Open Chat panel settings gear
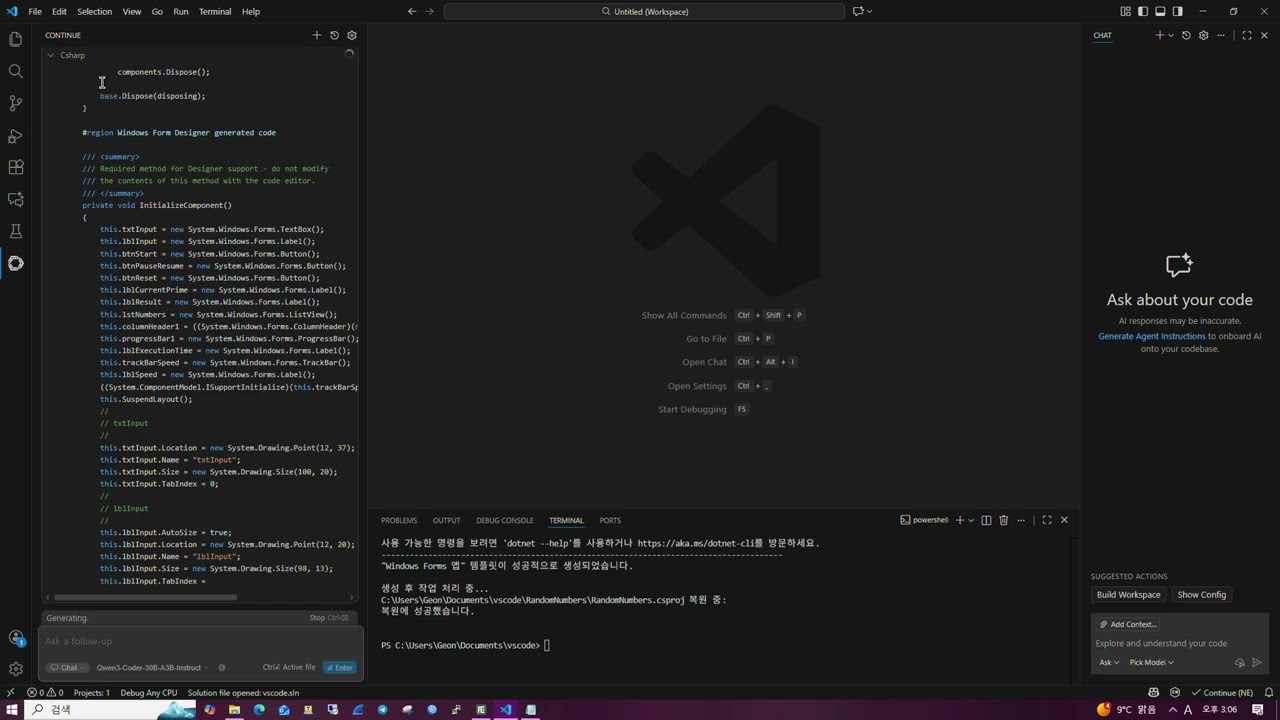 (1204, 35)
